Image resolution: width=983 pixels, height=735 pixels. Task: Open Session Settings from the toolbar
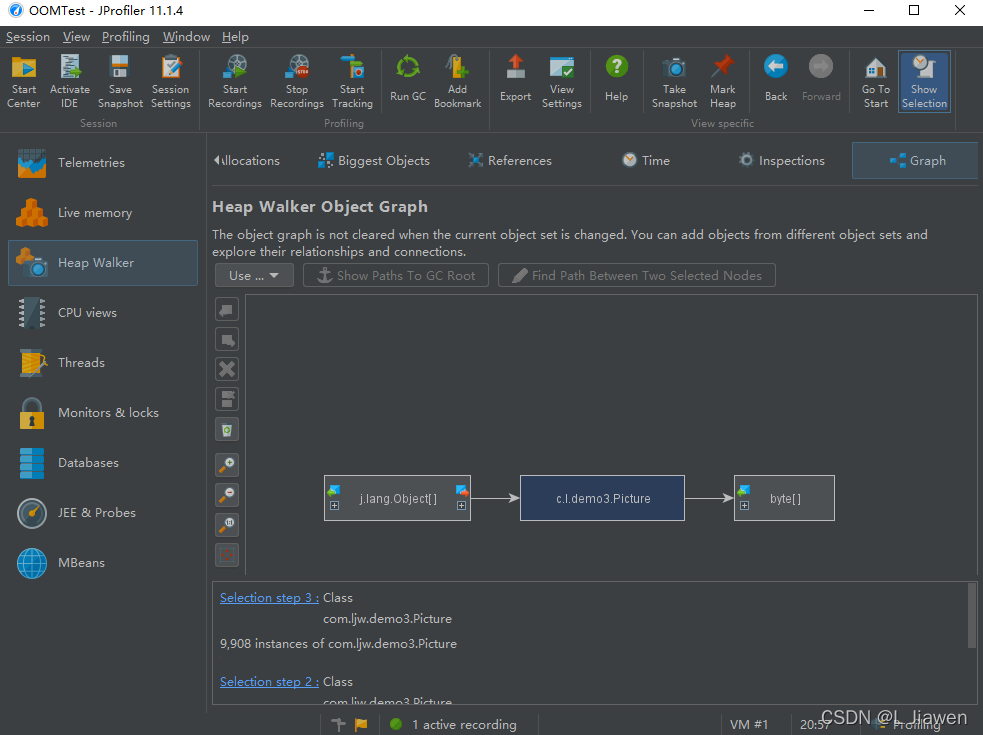[x=171, y=82]
